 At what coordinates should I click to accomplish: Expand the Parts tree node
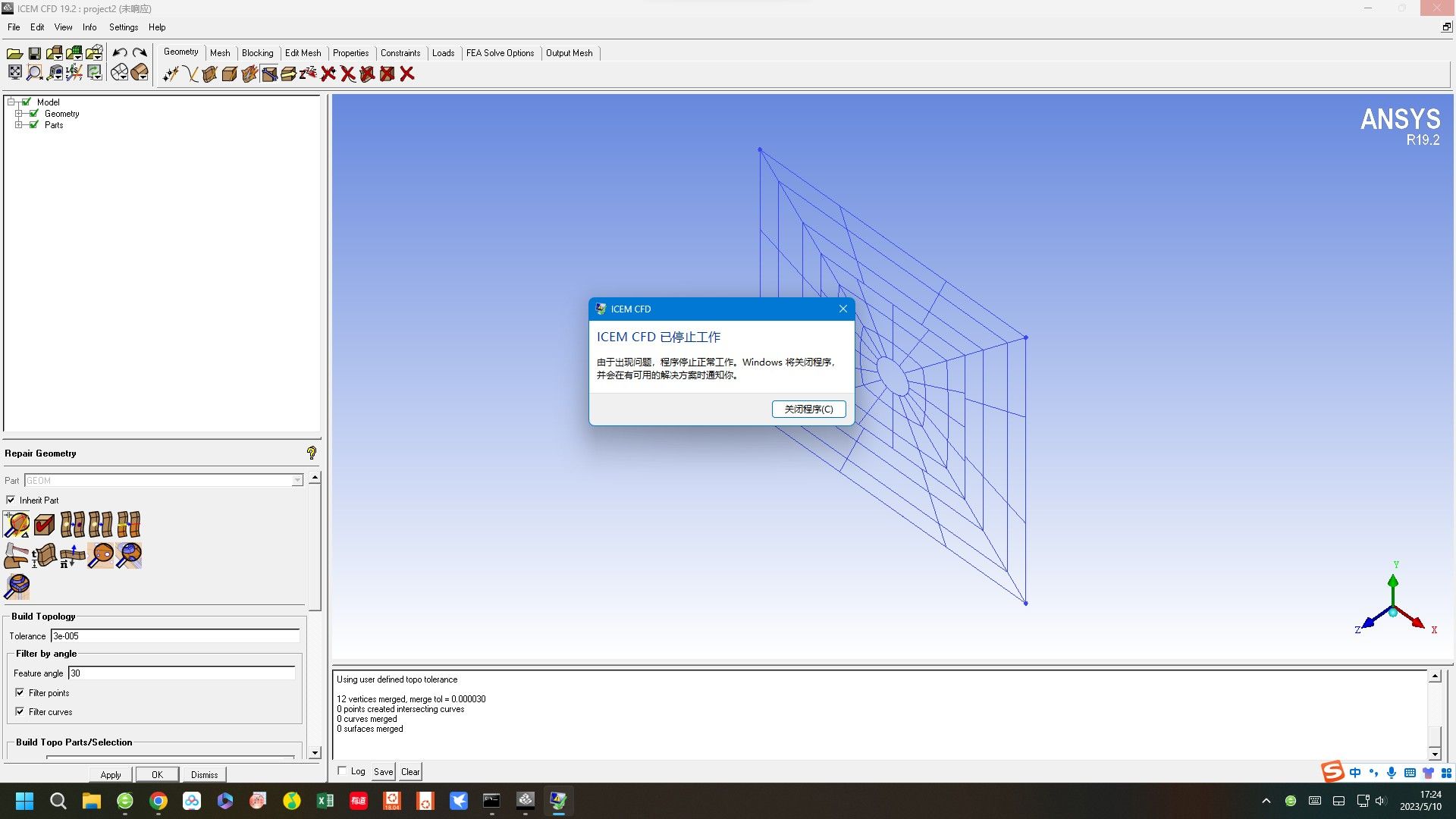click(19, 125)
